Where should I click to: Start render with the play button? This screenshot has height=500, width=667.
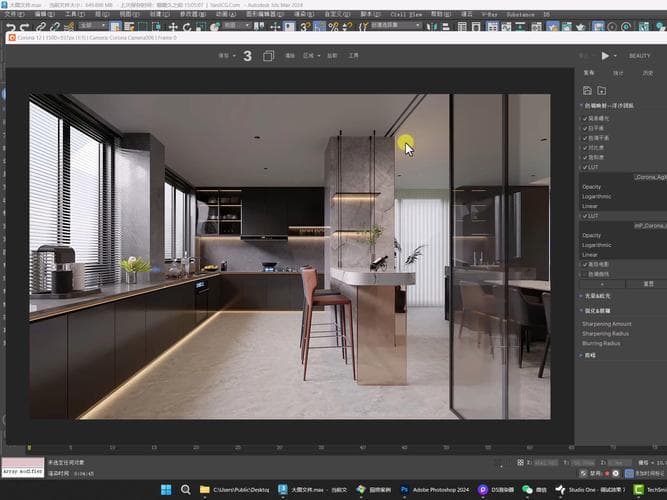click(605, 56)
